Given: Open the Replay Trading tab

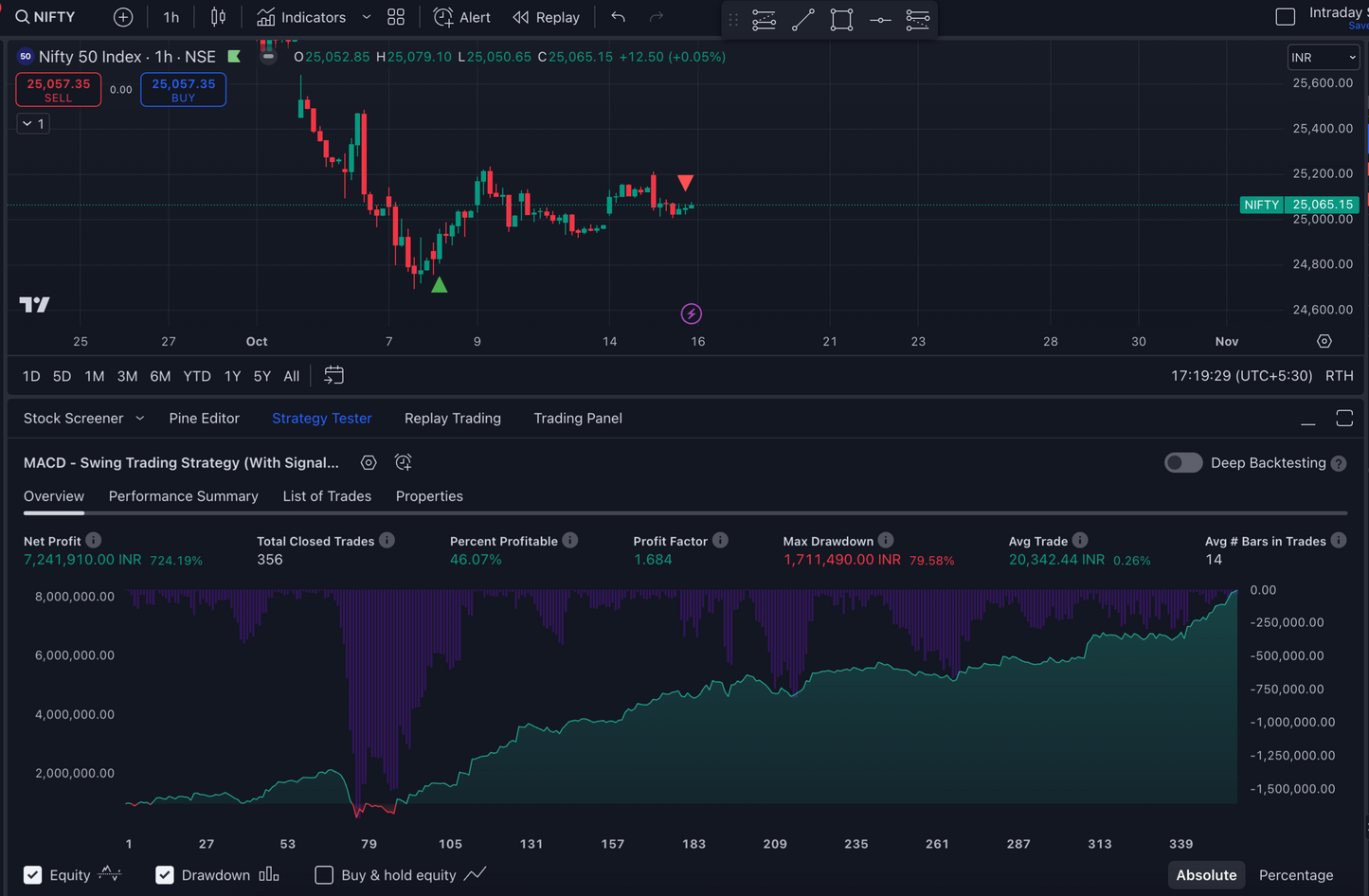Looking at the screenshot, I should point(453,419).
